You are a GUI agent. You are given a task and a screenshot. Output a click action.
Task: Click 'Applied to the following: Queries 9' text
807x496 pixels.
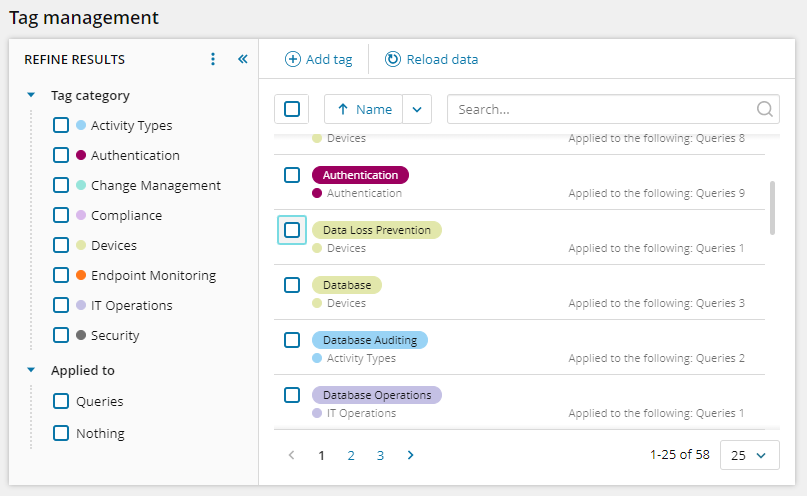656,193
